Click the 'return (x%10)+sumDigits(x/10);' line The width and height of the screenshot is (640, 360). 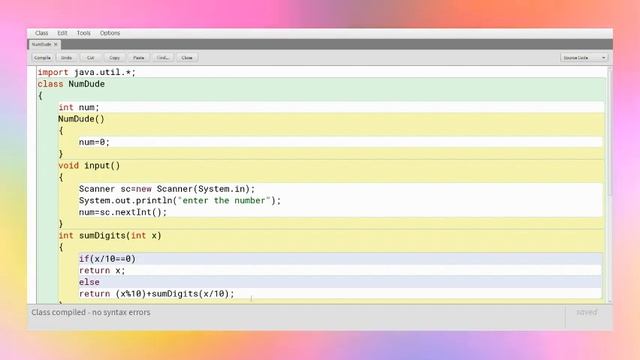157,293
